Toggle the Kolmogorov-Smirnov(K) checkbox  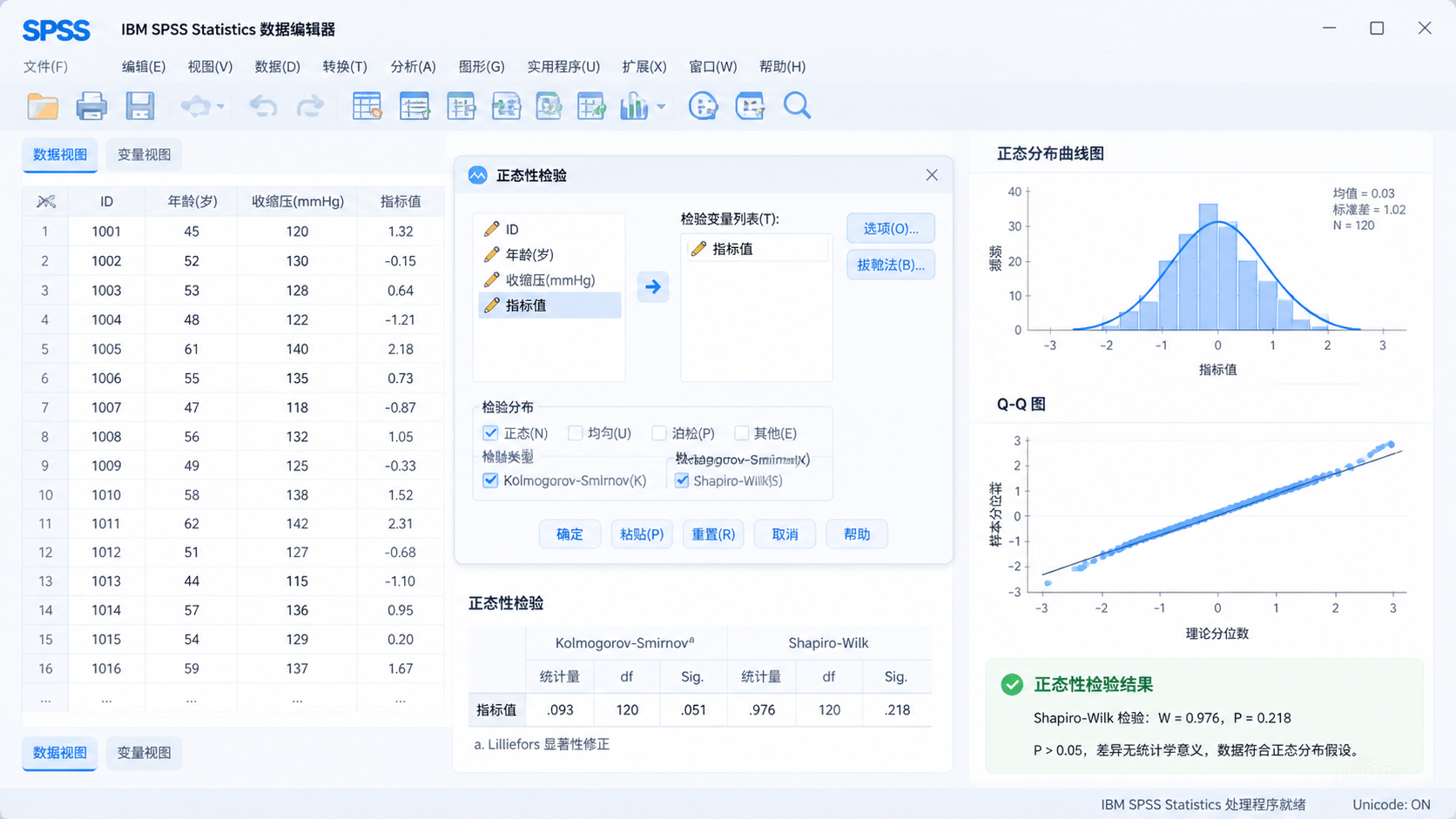490,480
